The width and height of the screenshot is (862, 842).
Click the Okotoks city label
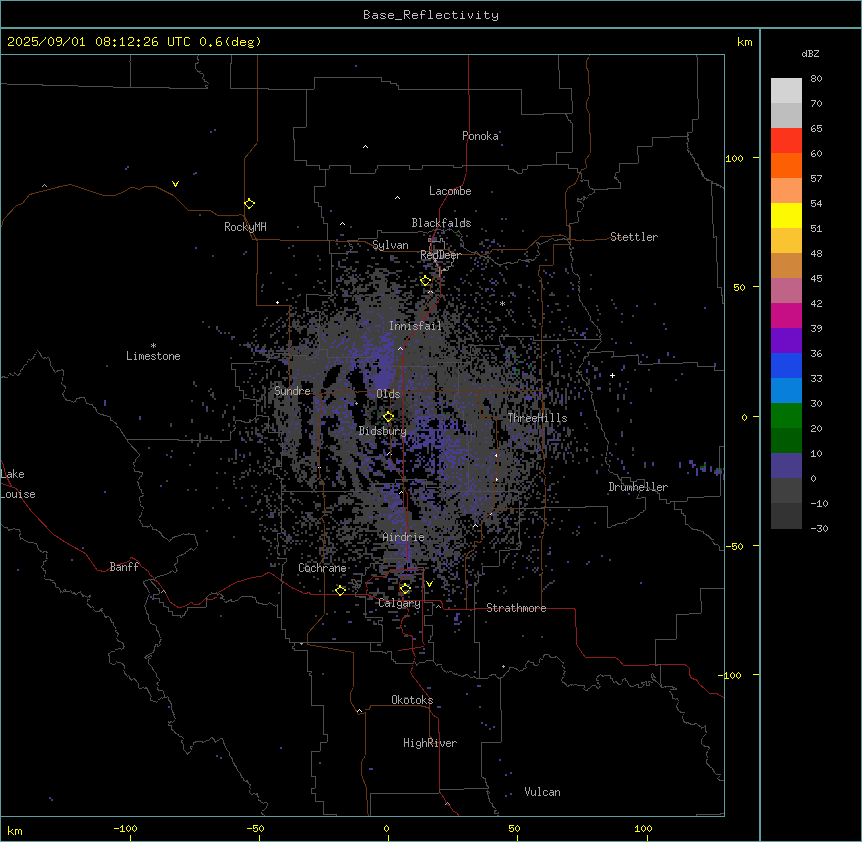tap(412, 700)
